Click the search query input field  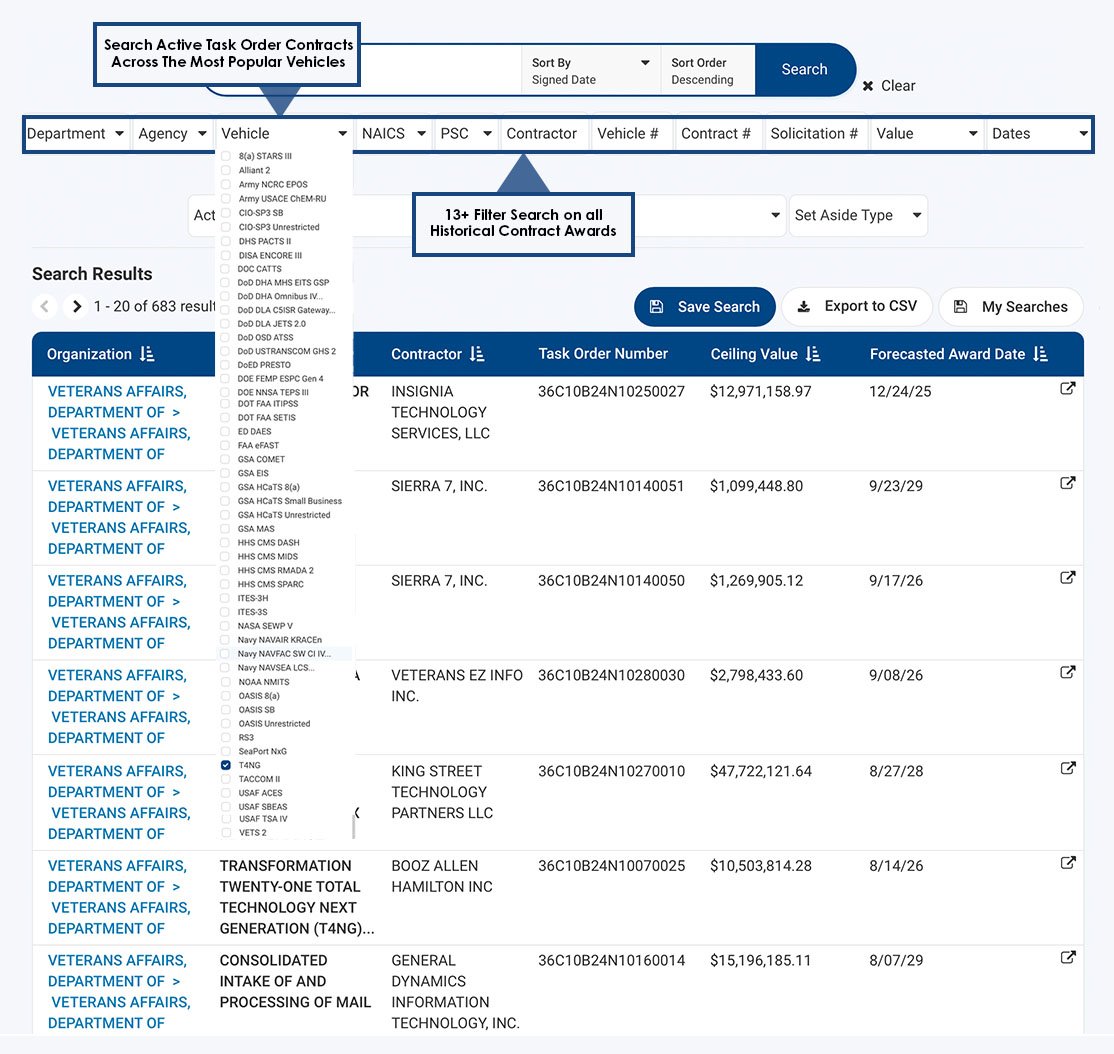(x=440, y=70)
